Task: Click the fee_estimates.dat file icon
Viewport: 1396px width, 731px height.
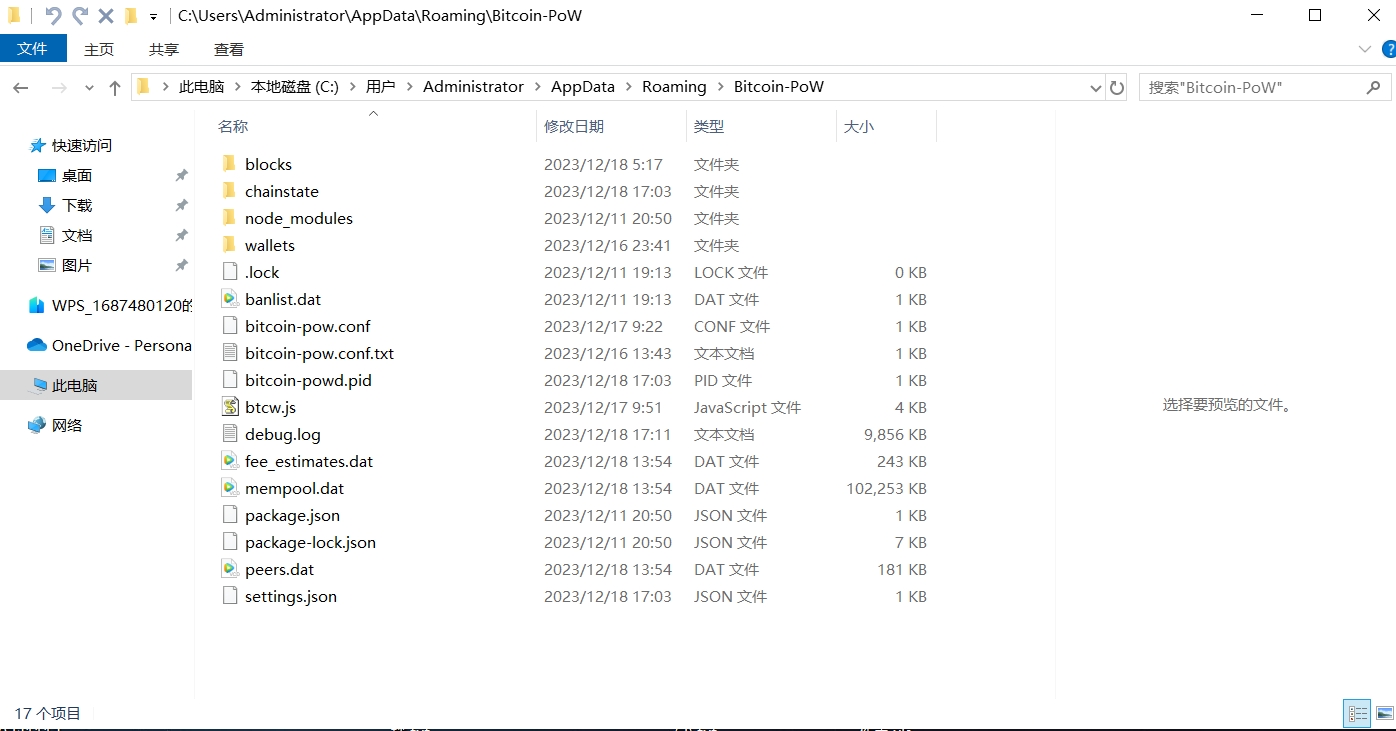Action: pos(229,461)
